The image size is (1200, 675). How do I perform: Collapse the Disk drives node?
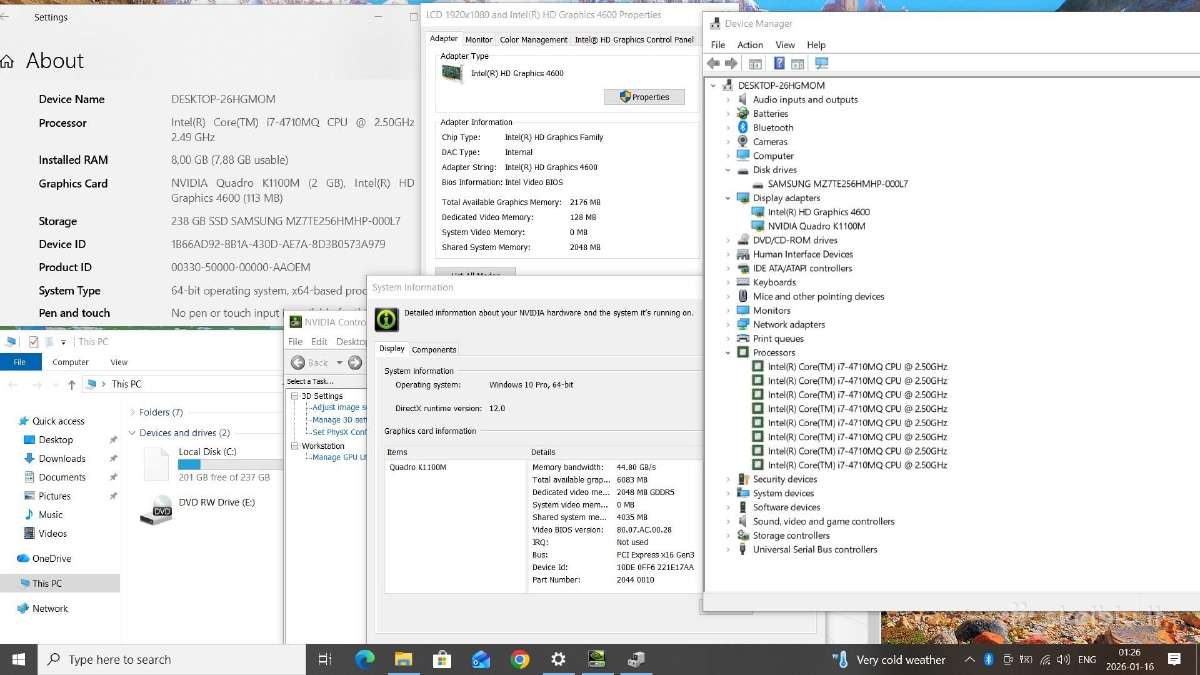click(x=728, y=170)
